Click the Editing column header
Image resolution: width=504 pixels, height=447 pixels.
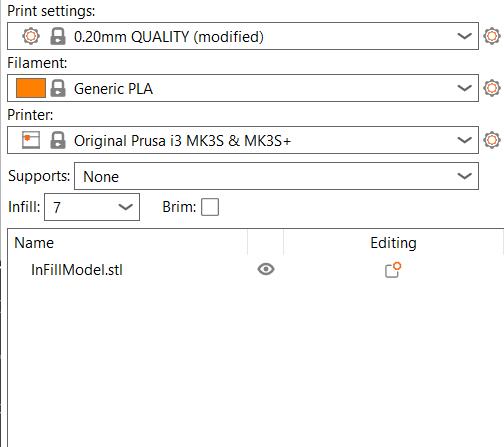[393, 243]
